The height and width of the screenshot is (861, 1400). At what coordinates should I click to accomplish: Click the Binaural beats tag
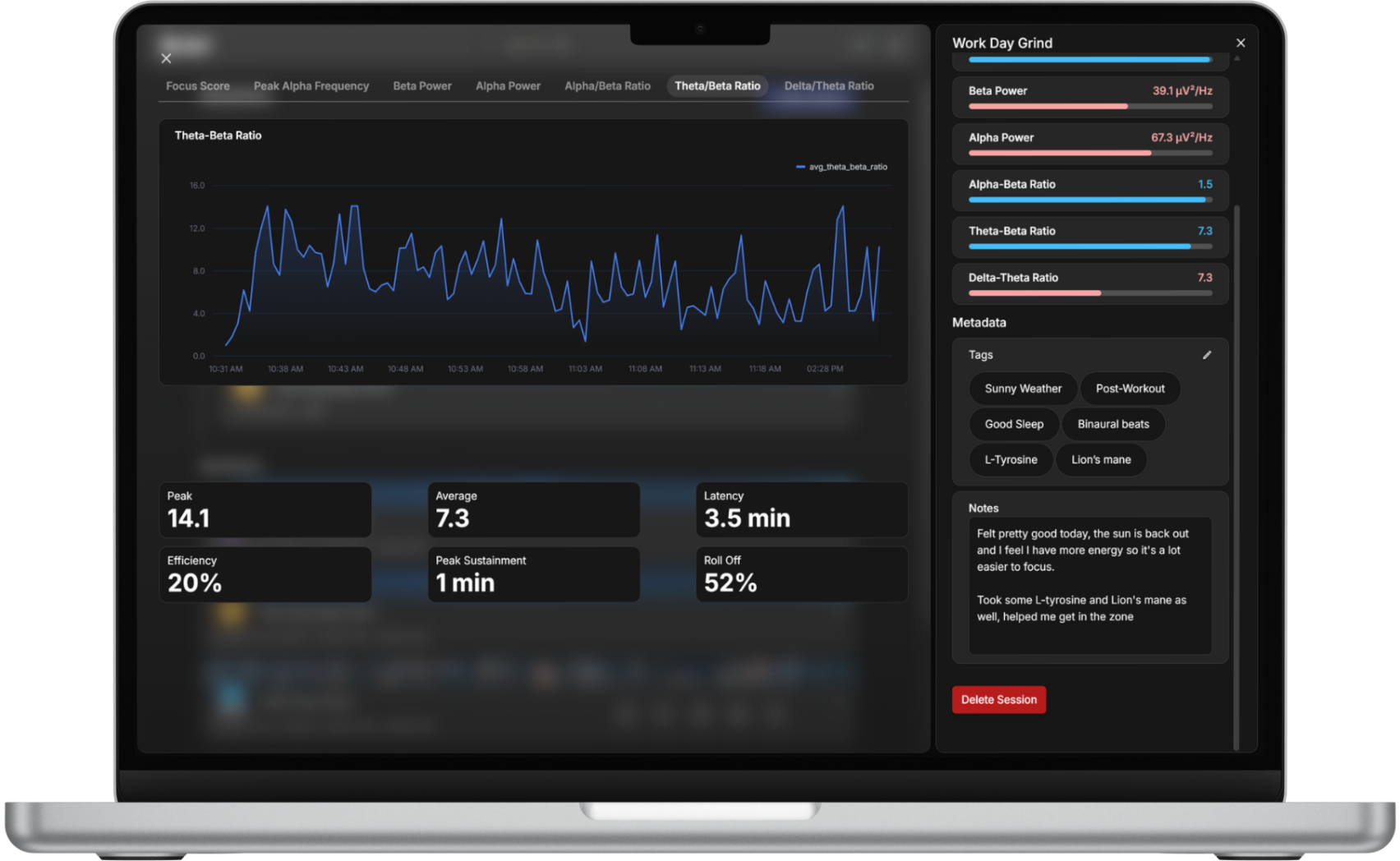pos(1113,424)
